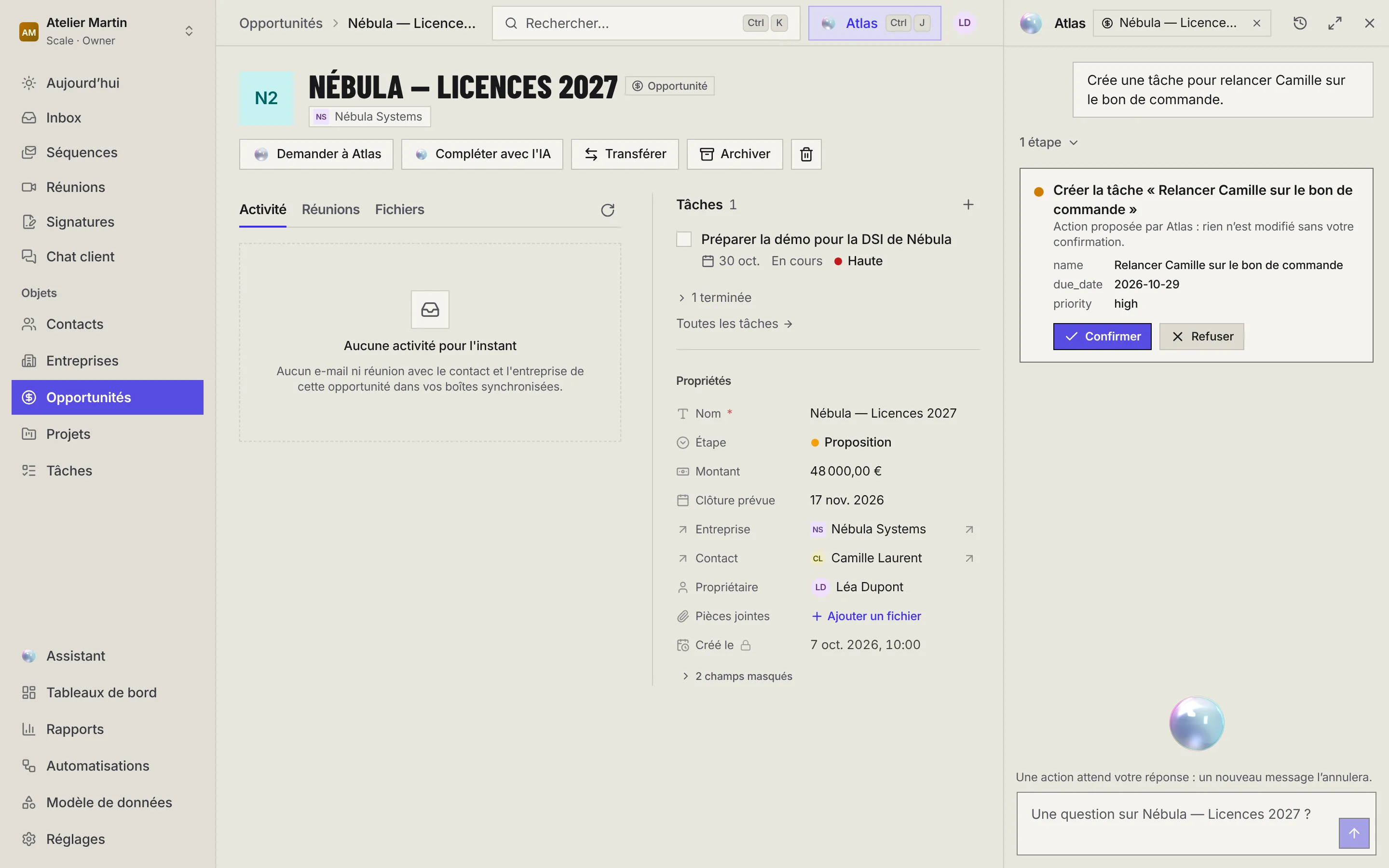Add a new task with plus icon
The width and height of the screenshot is (1389, 868).
click(967, 204)
